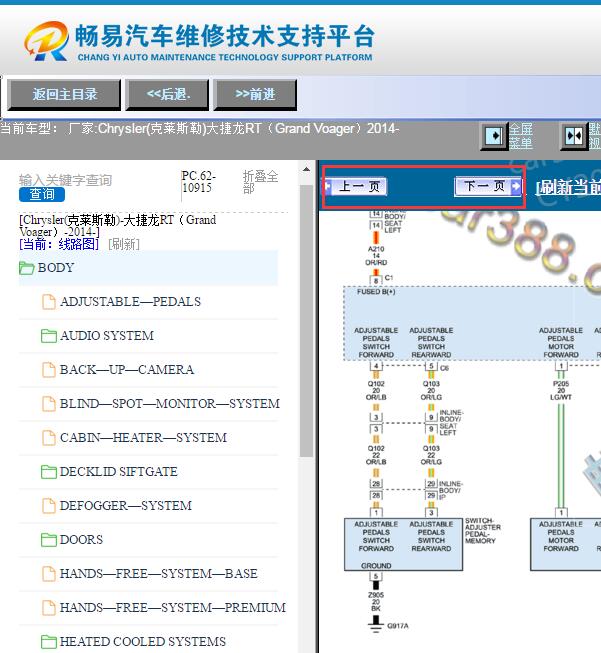Click the HEATED COOLED SYSTEMS folder icon
This screenshot has width=601, height=653.
click(x=49, y=642)
